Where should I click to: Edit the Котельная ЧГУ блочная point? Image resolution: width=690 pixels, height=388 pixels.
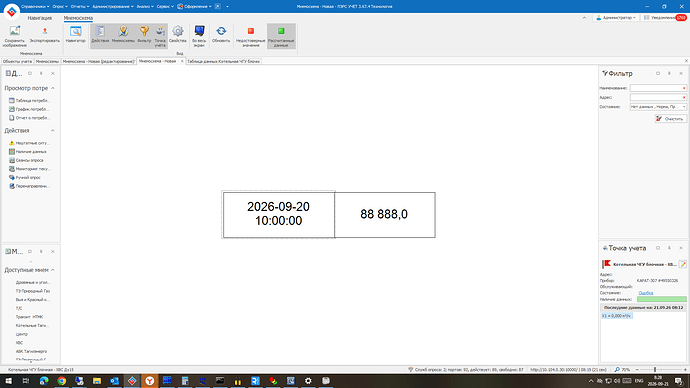click(x=683, y=264)
